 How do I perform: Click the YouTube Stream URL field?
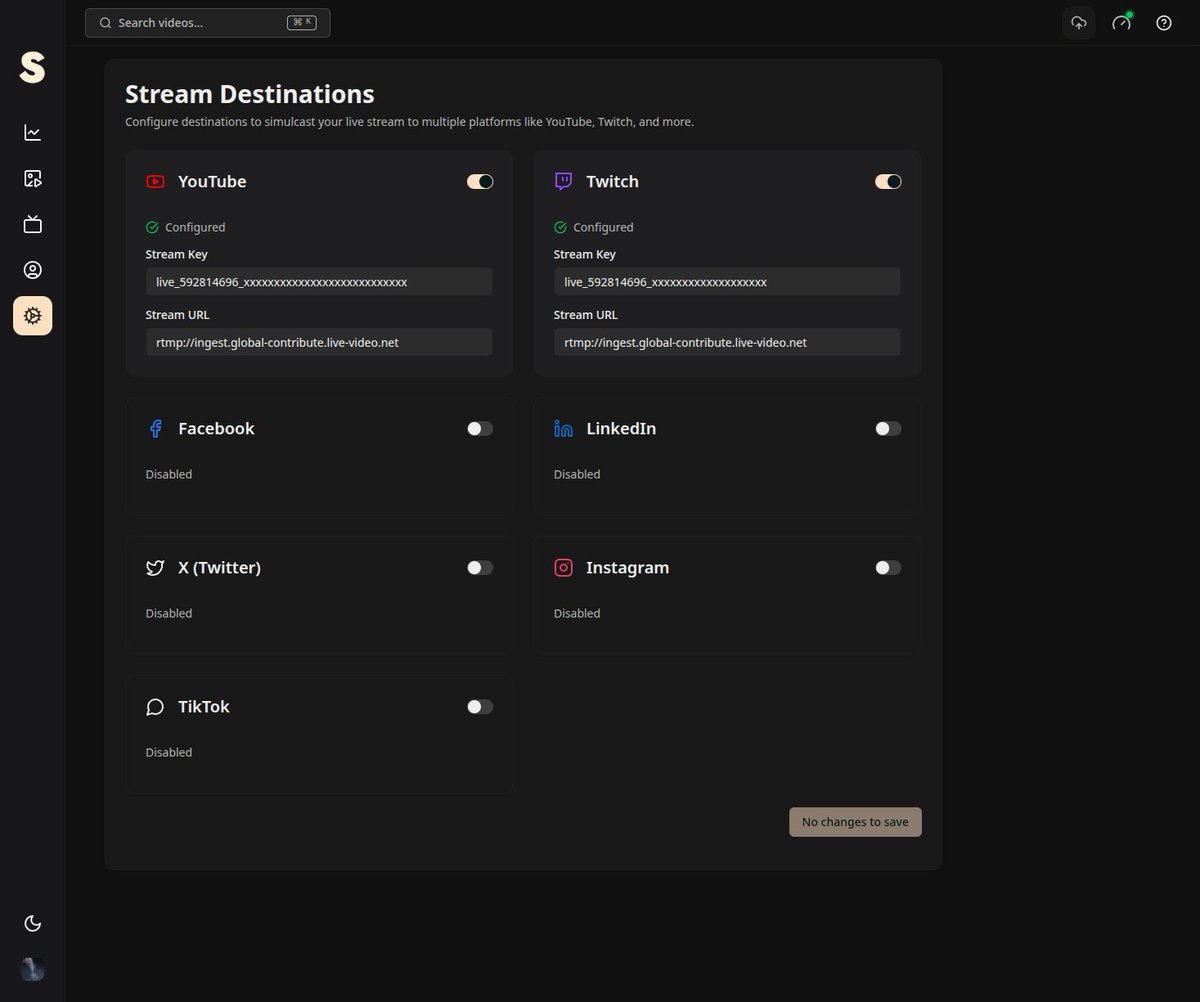[x=319, y=342]
